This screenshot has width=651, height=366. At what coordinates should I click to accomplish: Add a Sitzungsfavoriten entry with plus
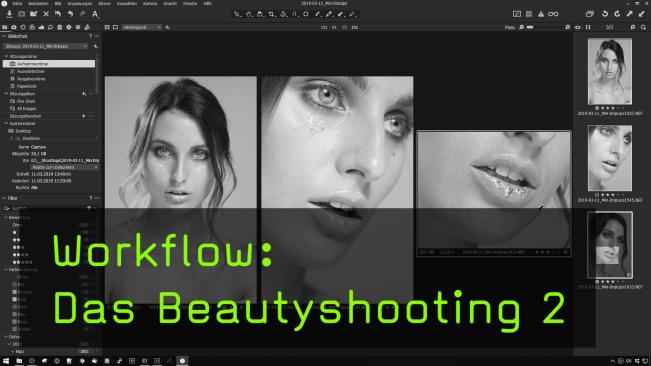point(84,116)
